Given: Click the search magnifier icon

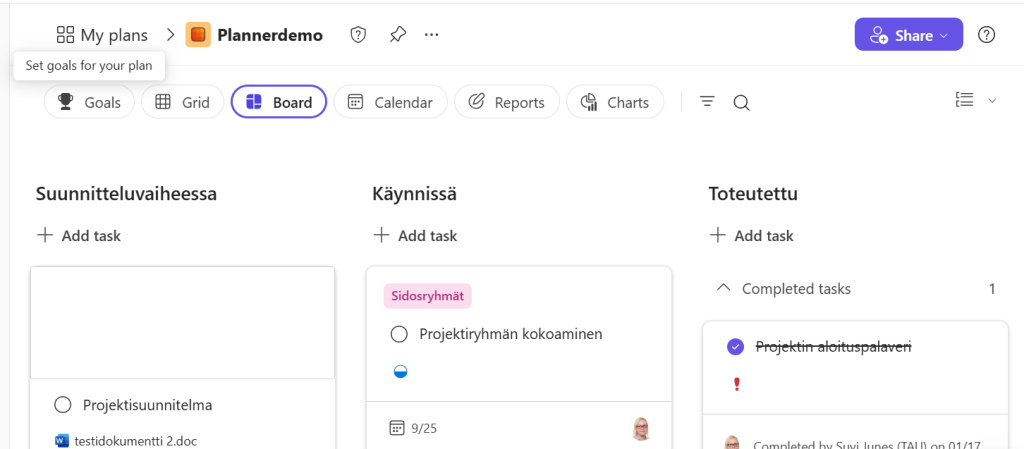Looking at the screenshot, I should pos(741,102).
